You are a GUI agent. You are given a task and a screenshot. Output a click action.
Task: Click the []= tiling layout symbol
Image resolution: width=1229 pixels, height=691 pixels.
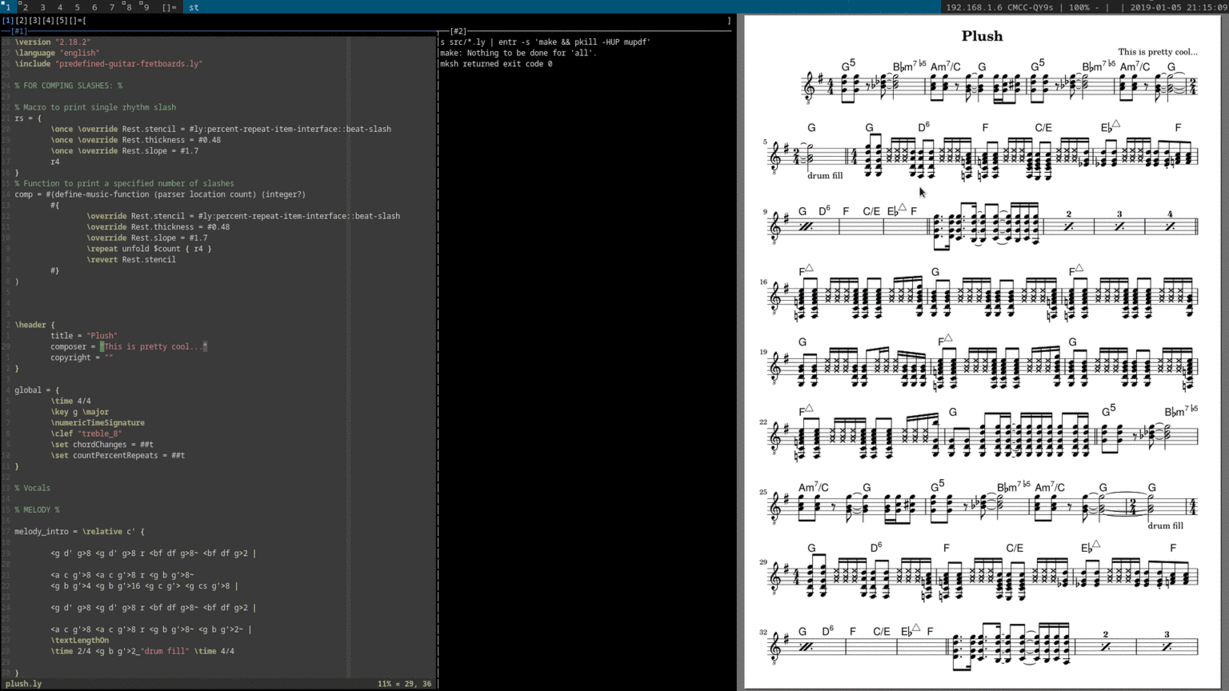(x=169, y=7)
